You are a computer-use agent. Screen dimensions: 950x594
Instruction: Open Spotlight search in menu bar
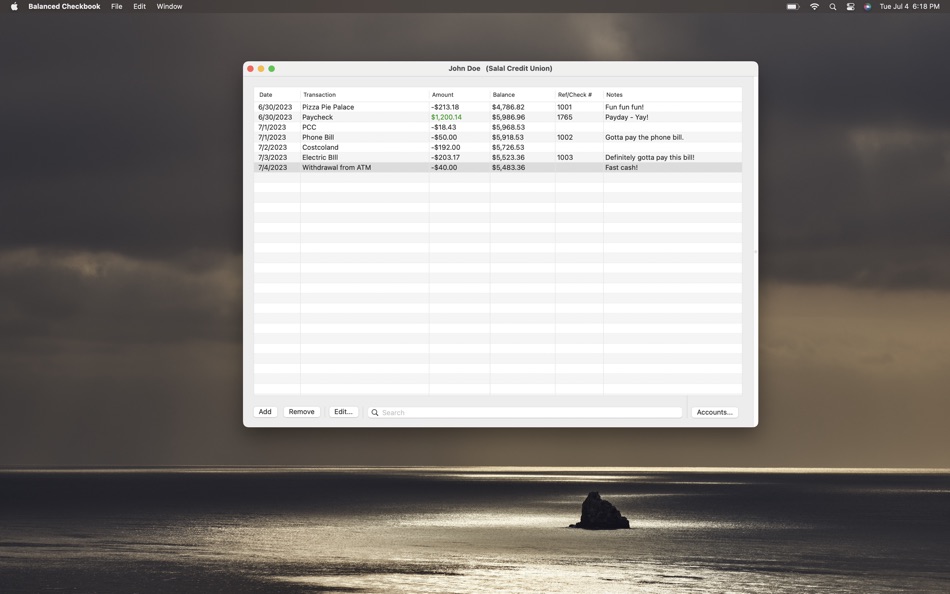(x=832, y=6)
